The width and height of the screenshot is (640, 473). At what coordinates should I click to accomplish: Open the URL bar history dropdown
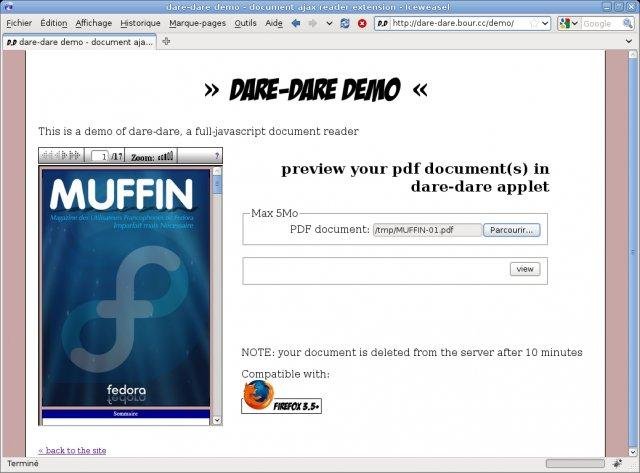[x=545, y=24]
